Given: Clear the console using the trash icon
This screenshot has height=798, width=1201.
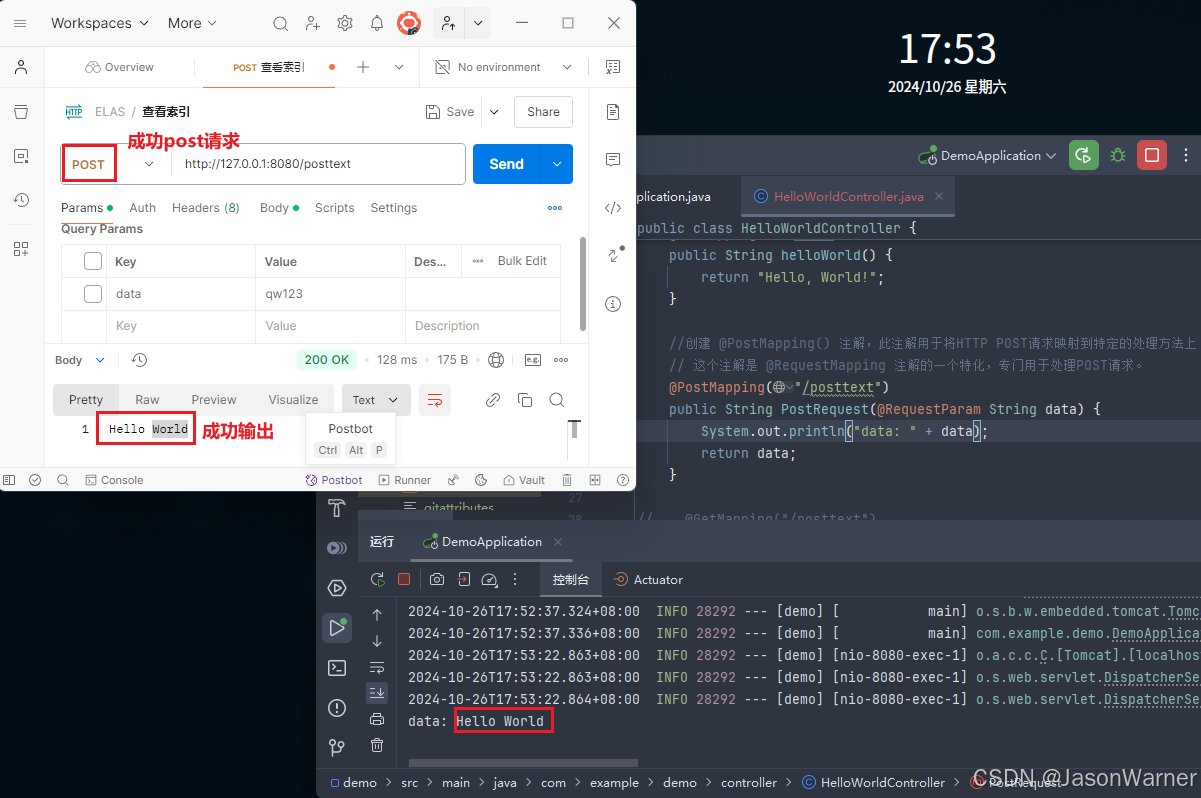Looking at the screenshot, I should click(377, 745).
